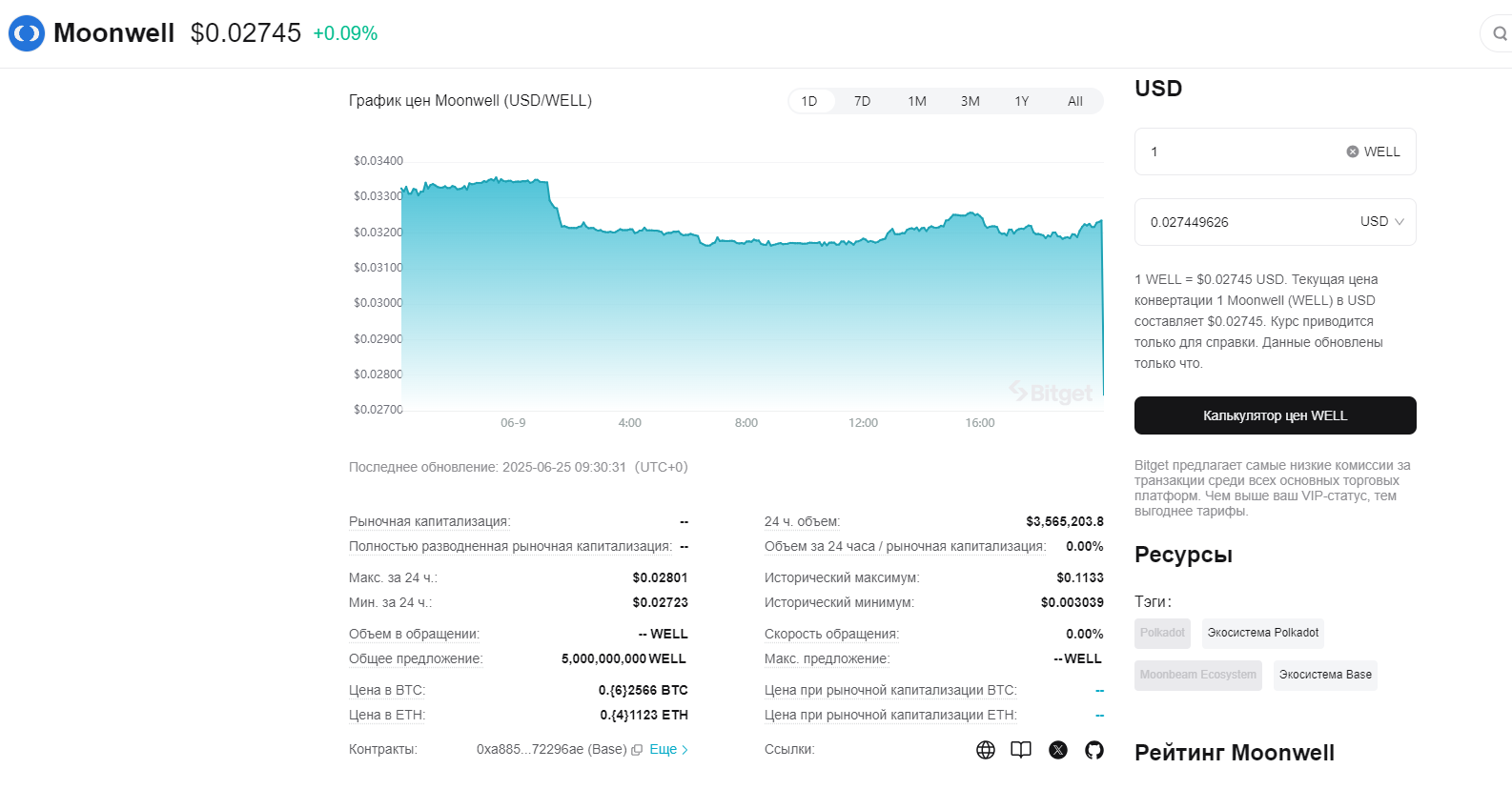The width and height of the screenshot is (1512, 789).
Task: Open the website globe link icon
Action: [x=986, y=750]
